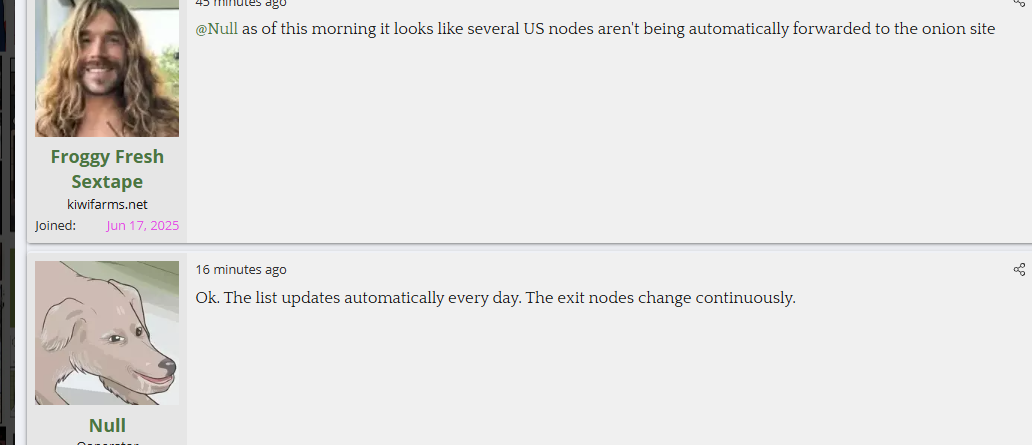Click the "Joined:" label under Froggy's name
Image resolution: width=1032 pixels, height=445 pixels.
point(55,226)
